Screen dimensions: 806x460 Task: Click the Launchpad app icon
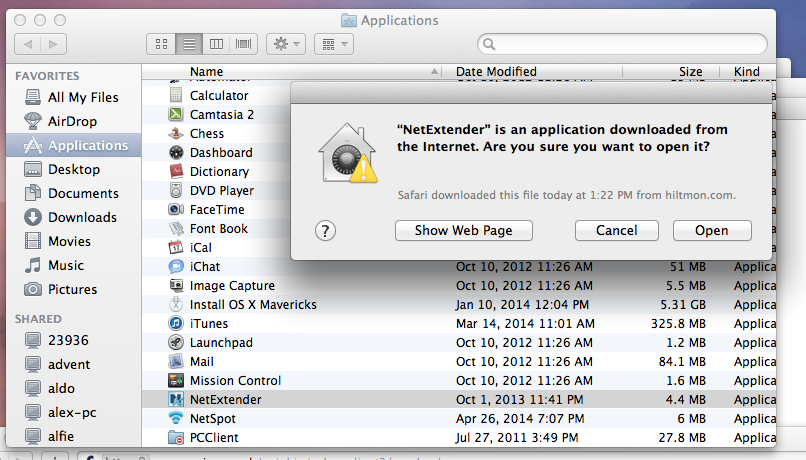click(x=176, y=342)
